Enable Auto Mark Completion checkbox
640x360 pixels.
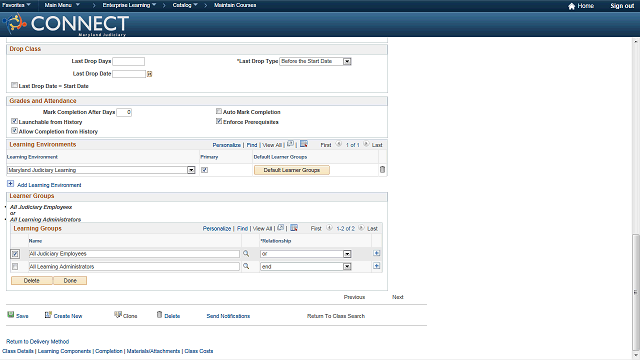tap(219, 111)
